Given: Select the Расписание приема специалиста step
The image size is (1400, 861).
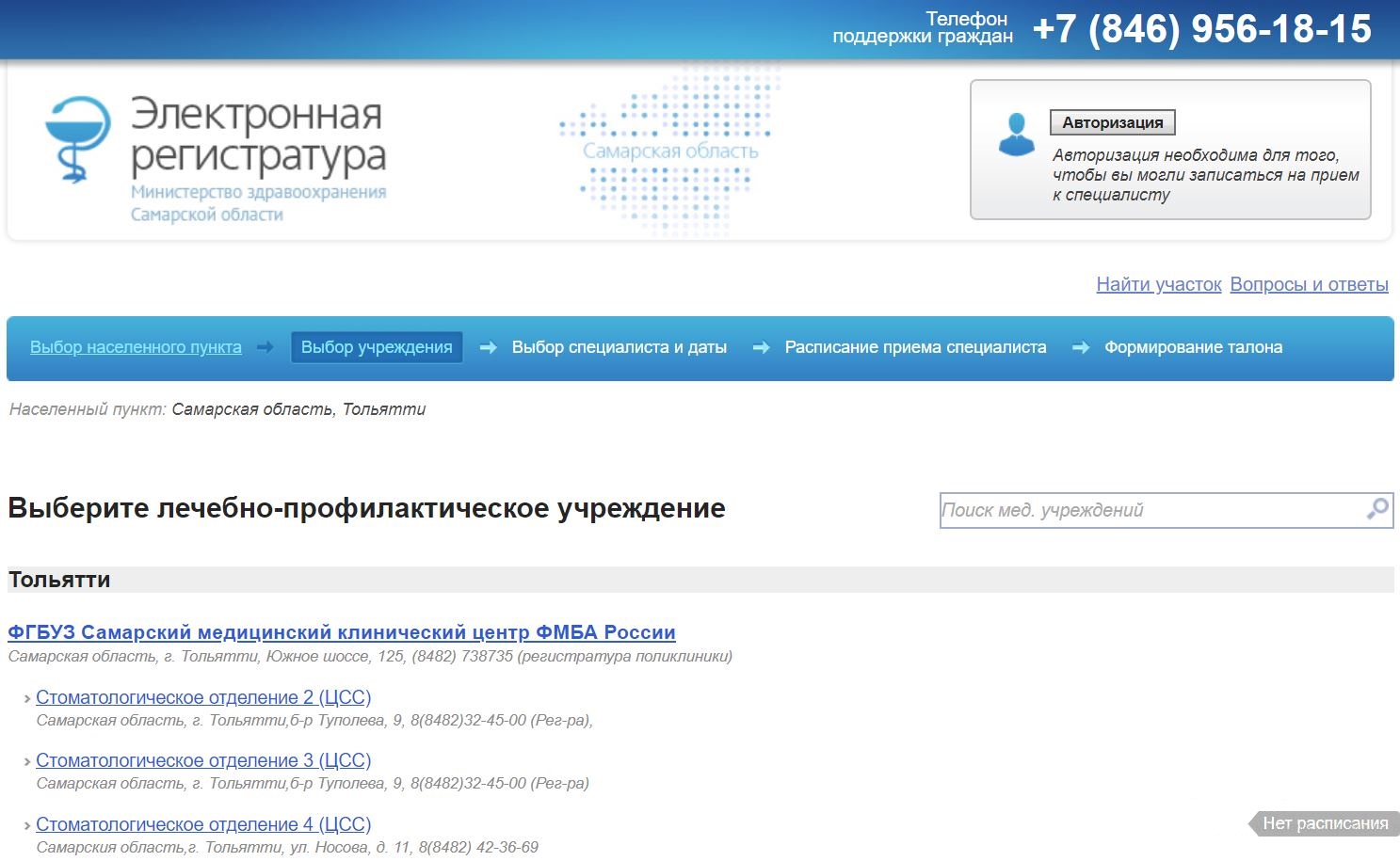Looking at the screenshot, I should click(915, 347).
